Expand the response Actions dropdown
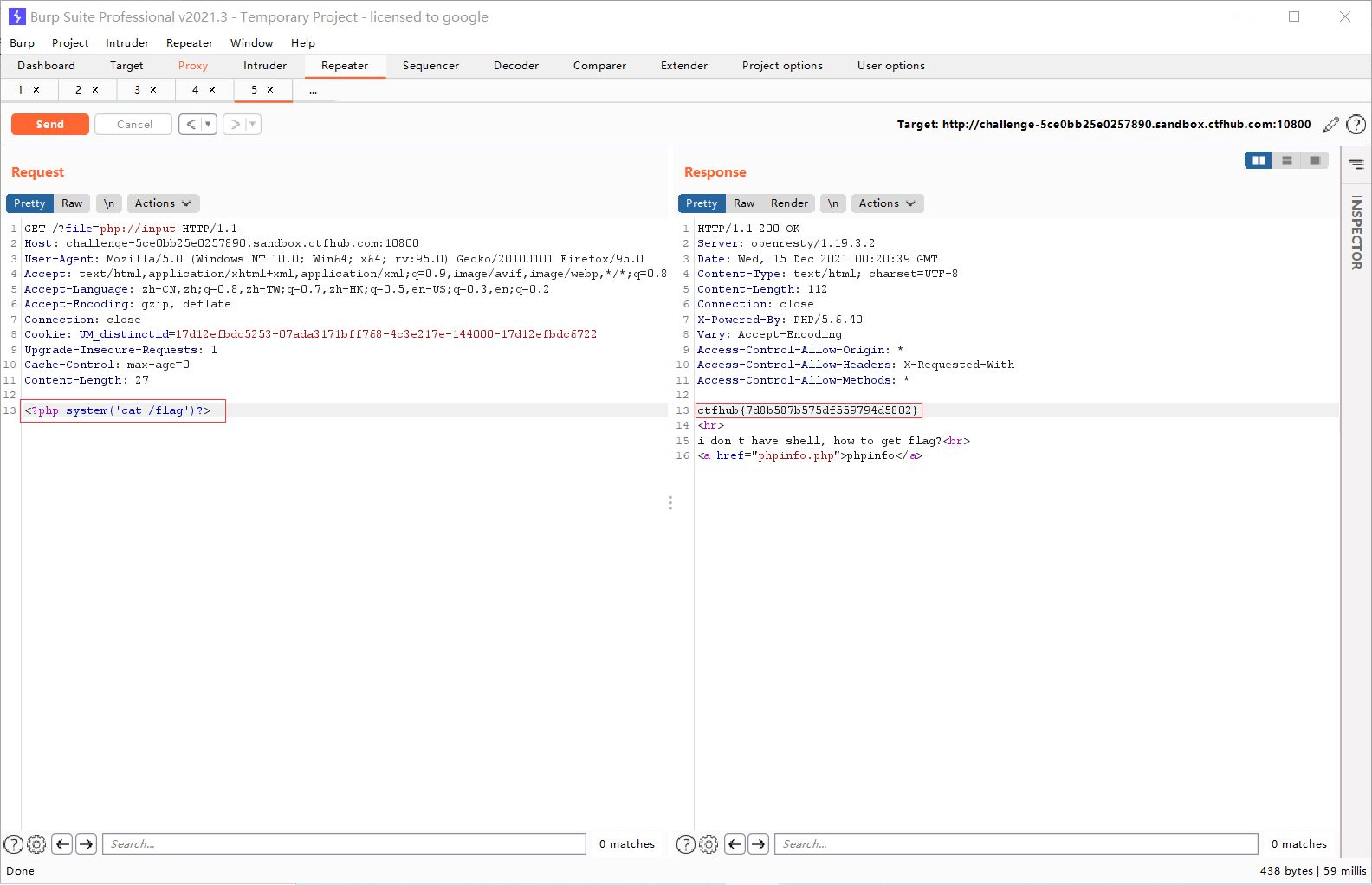Screen dimensions: 1372x885 coord(888,203)
